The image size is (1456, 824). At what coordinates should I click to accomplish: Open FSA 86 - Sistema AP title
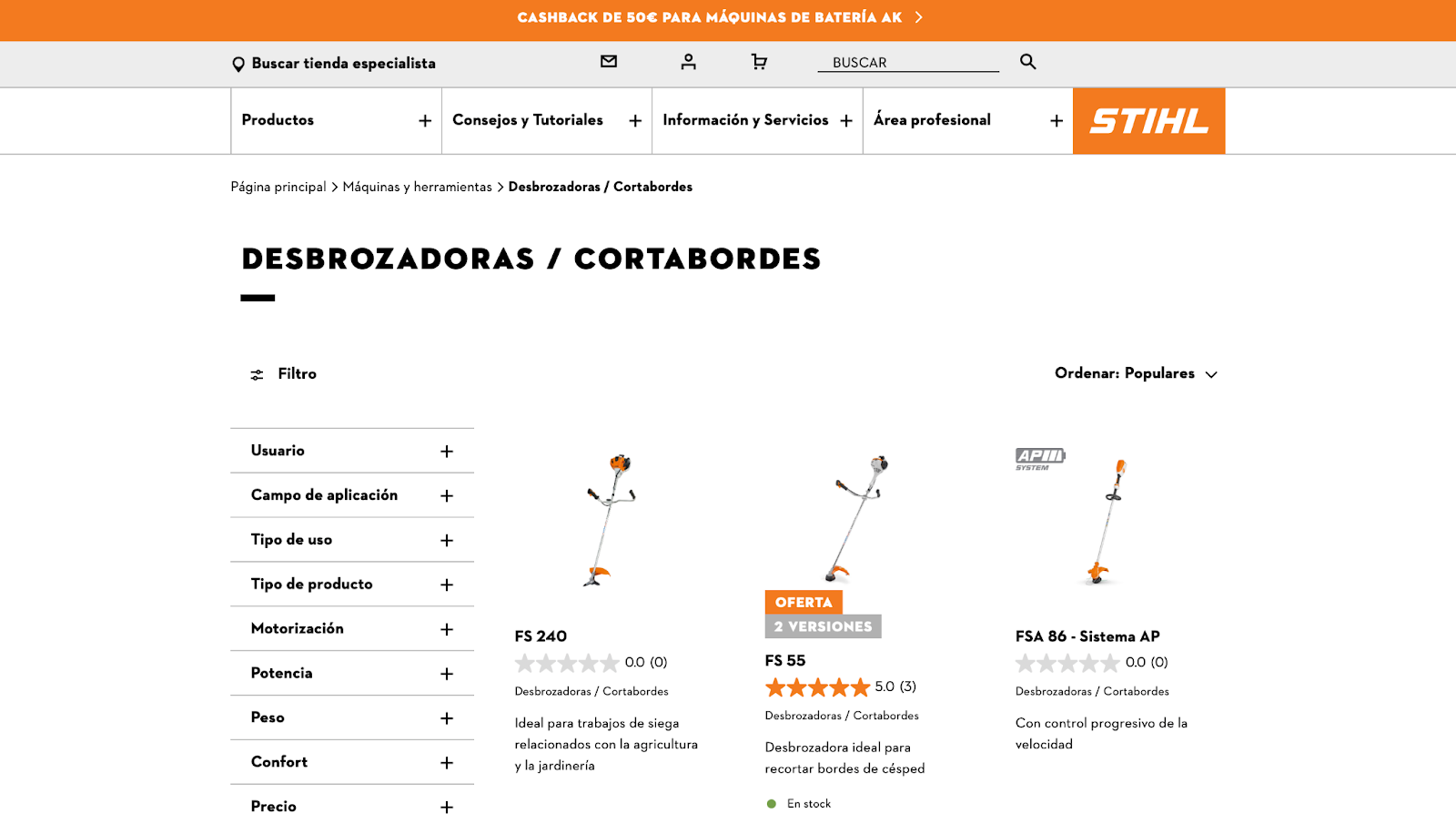click(x=1087, y=636)
